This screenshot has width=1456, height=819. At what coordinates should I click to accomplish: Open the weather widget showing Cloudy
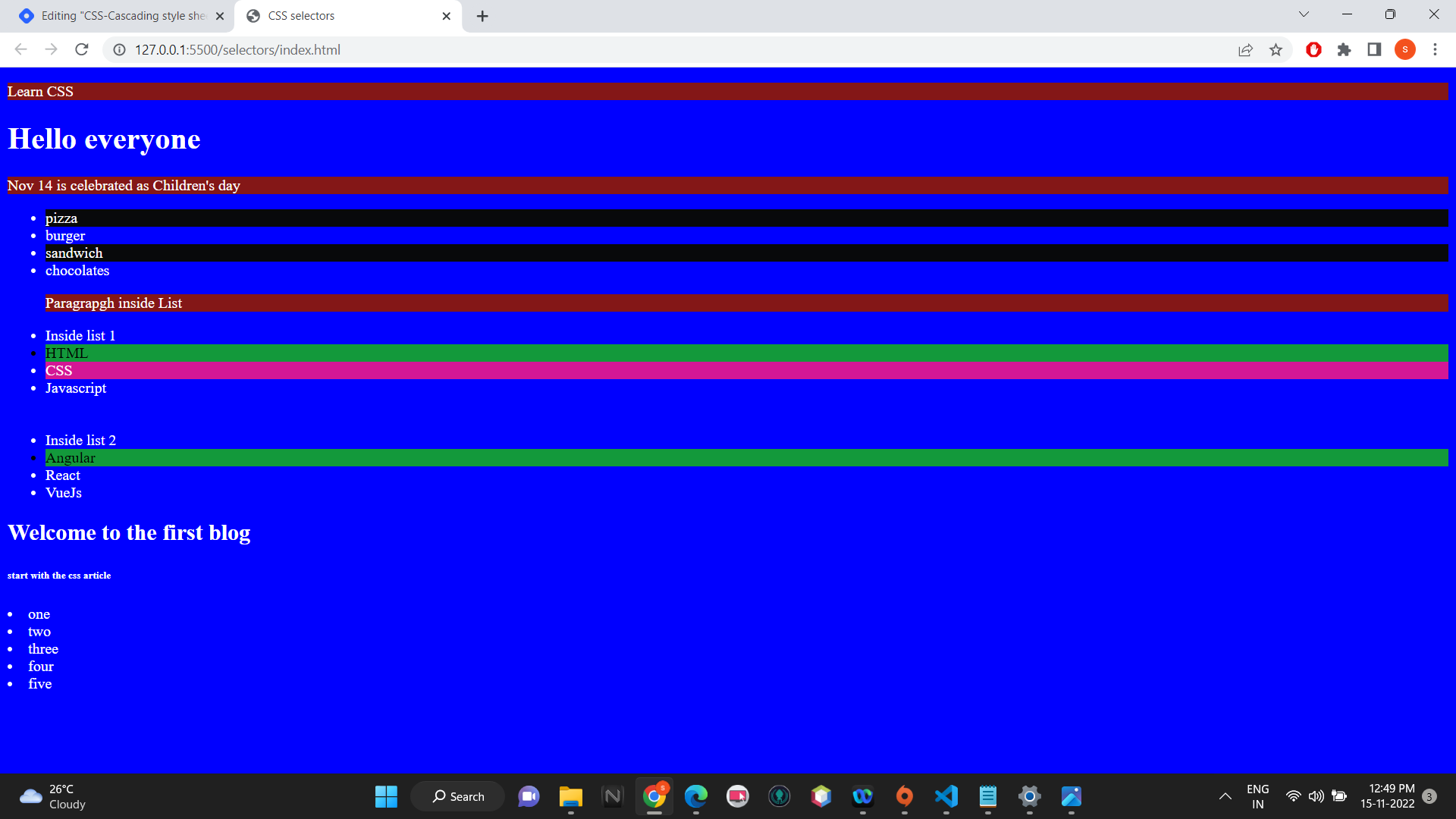53,796
